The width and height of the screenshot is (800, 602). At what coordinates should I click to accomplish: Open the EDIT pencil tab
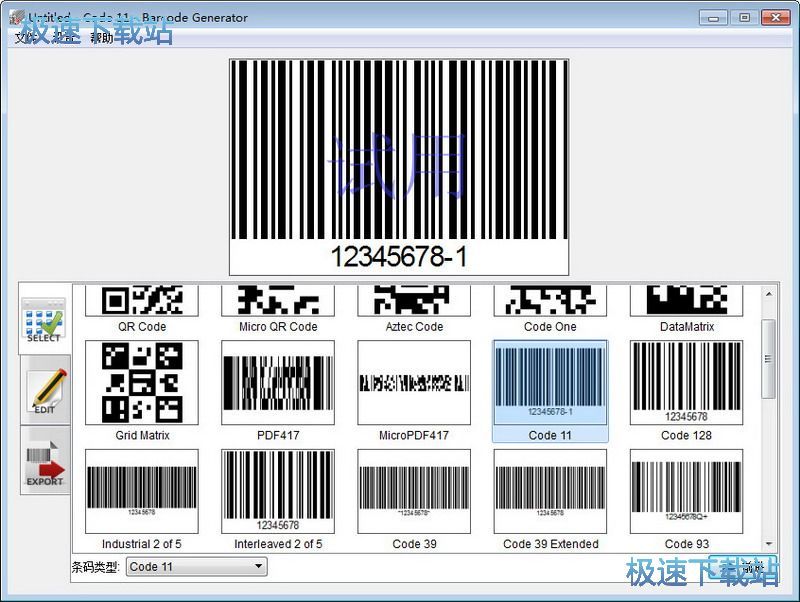pyautogui.click(x=44, y=391)
